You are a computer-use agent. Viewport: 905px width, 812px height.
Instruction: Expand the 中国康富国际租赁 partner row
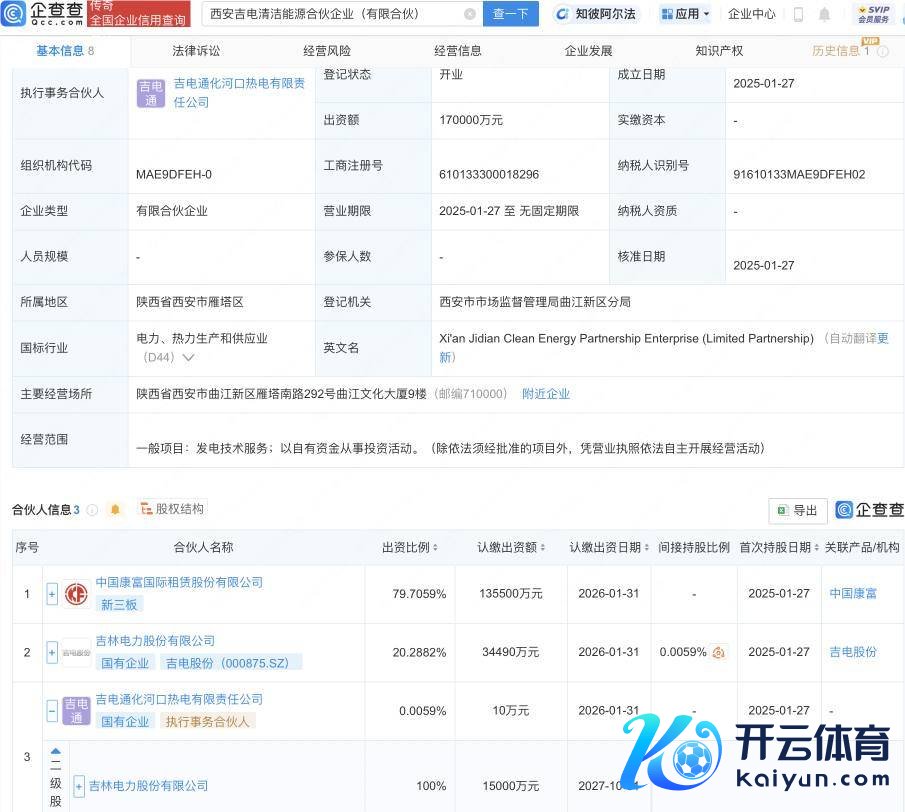[x=52, y=594]
